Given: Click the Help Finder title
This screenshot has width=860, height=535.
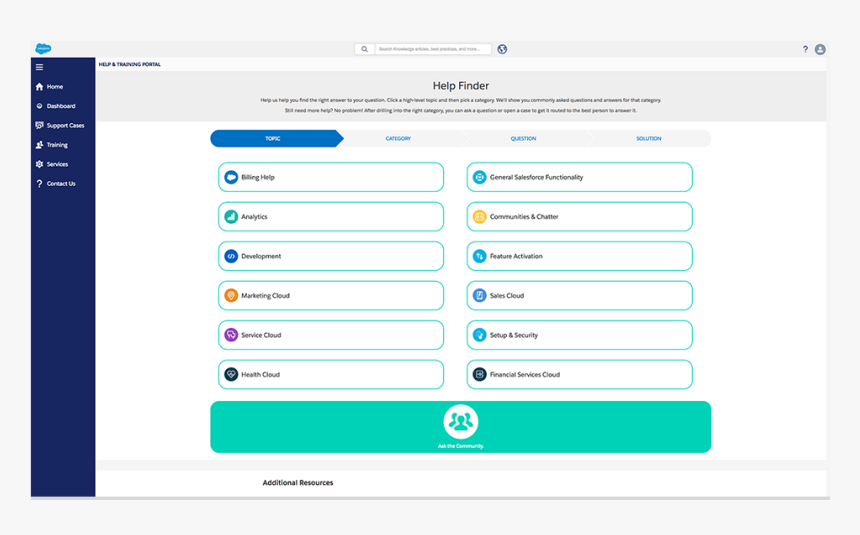Looking at the screenshot, I should coord(461,86).
